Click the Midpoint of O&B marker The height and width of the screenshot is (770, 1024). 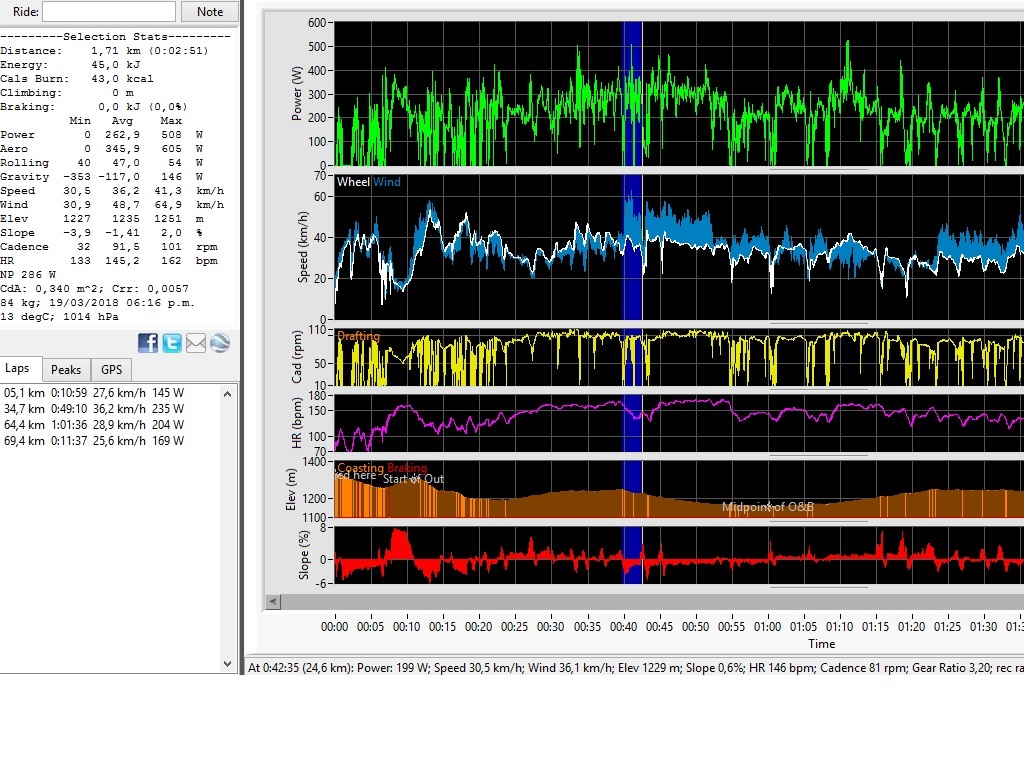point(768,508)
